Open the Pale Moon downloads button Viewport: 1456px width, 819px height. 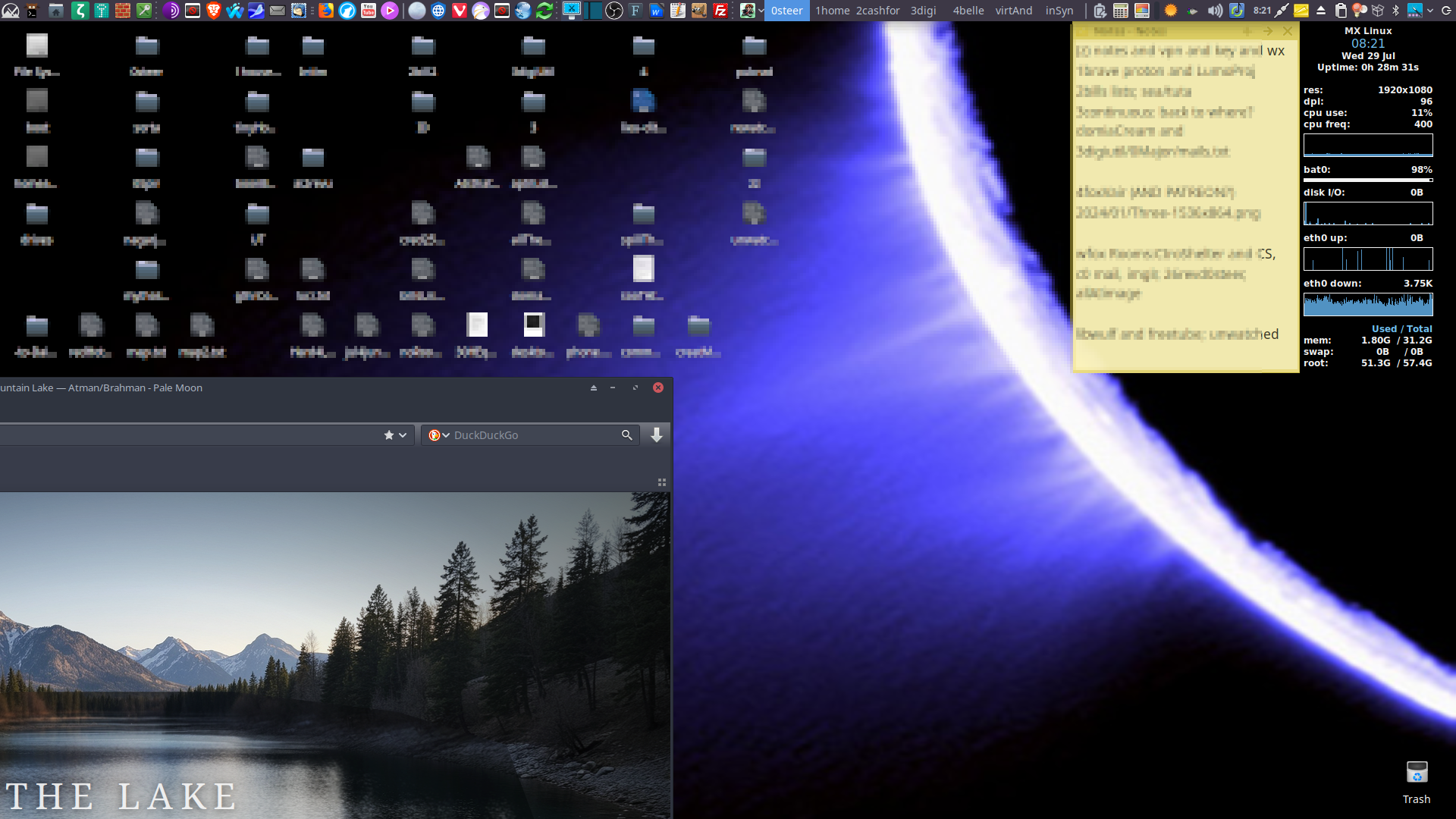coord(657,435)
